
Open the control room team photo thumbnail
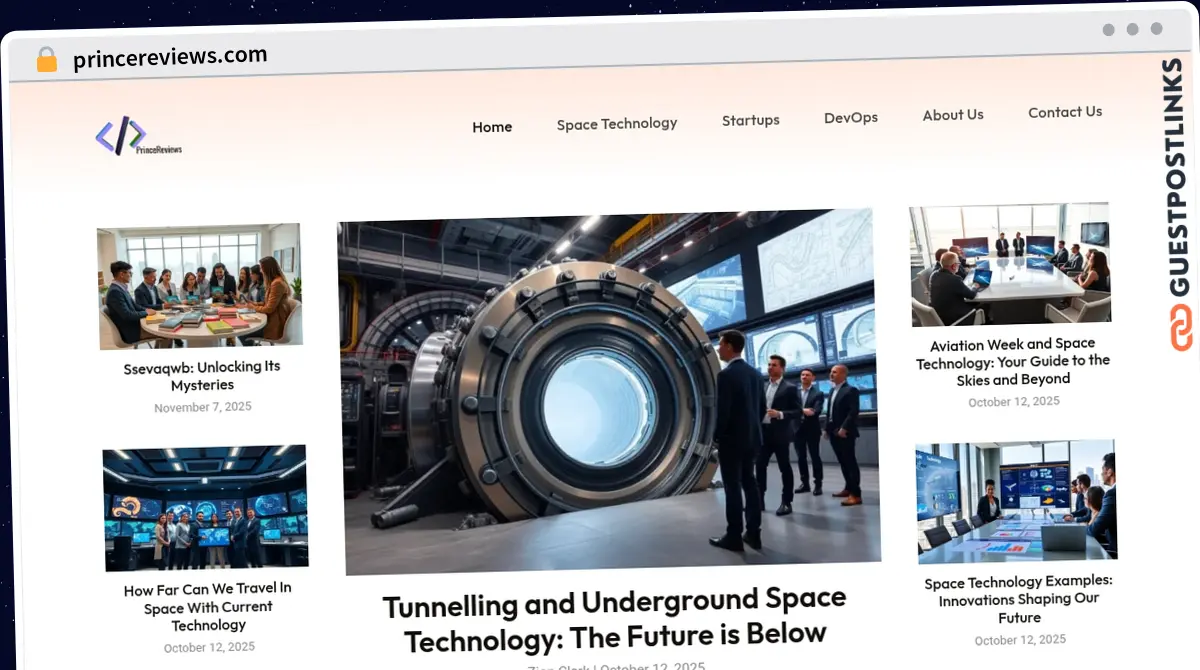coord(205,508)
